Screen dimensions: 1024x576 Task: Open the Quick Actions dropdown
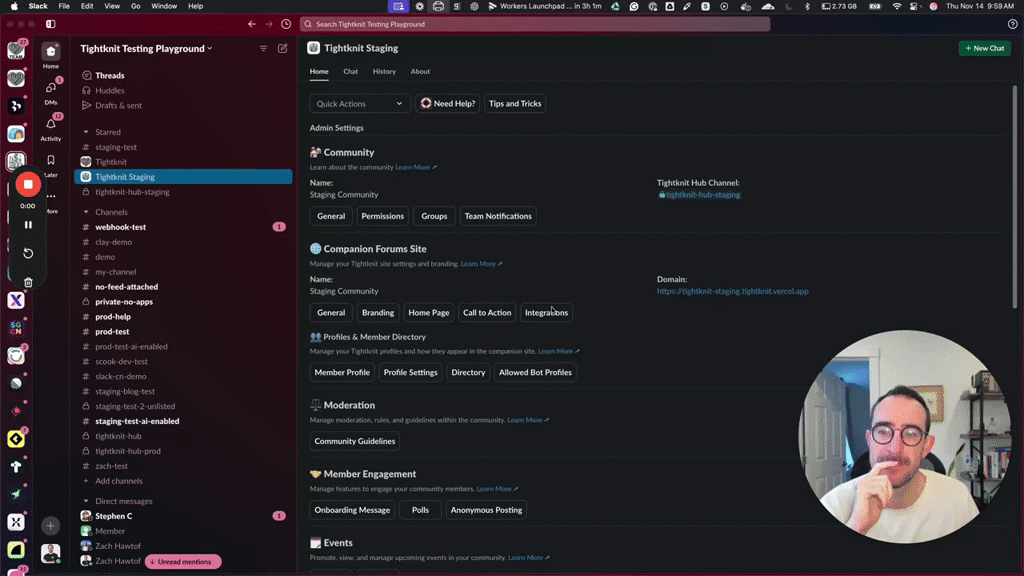(x=359, y=104)
